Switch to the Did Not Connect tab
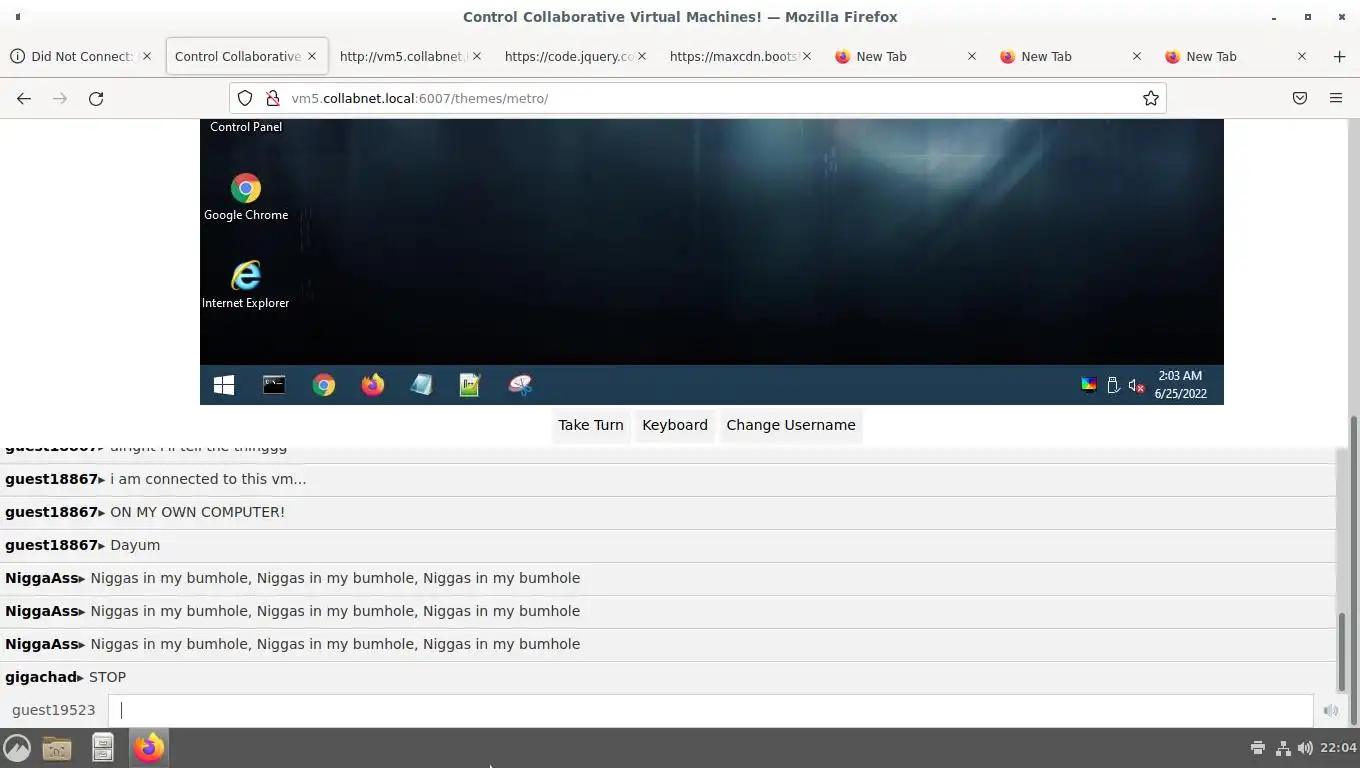 (80, 56)
